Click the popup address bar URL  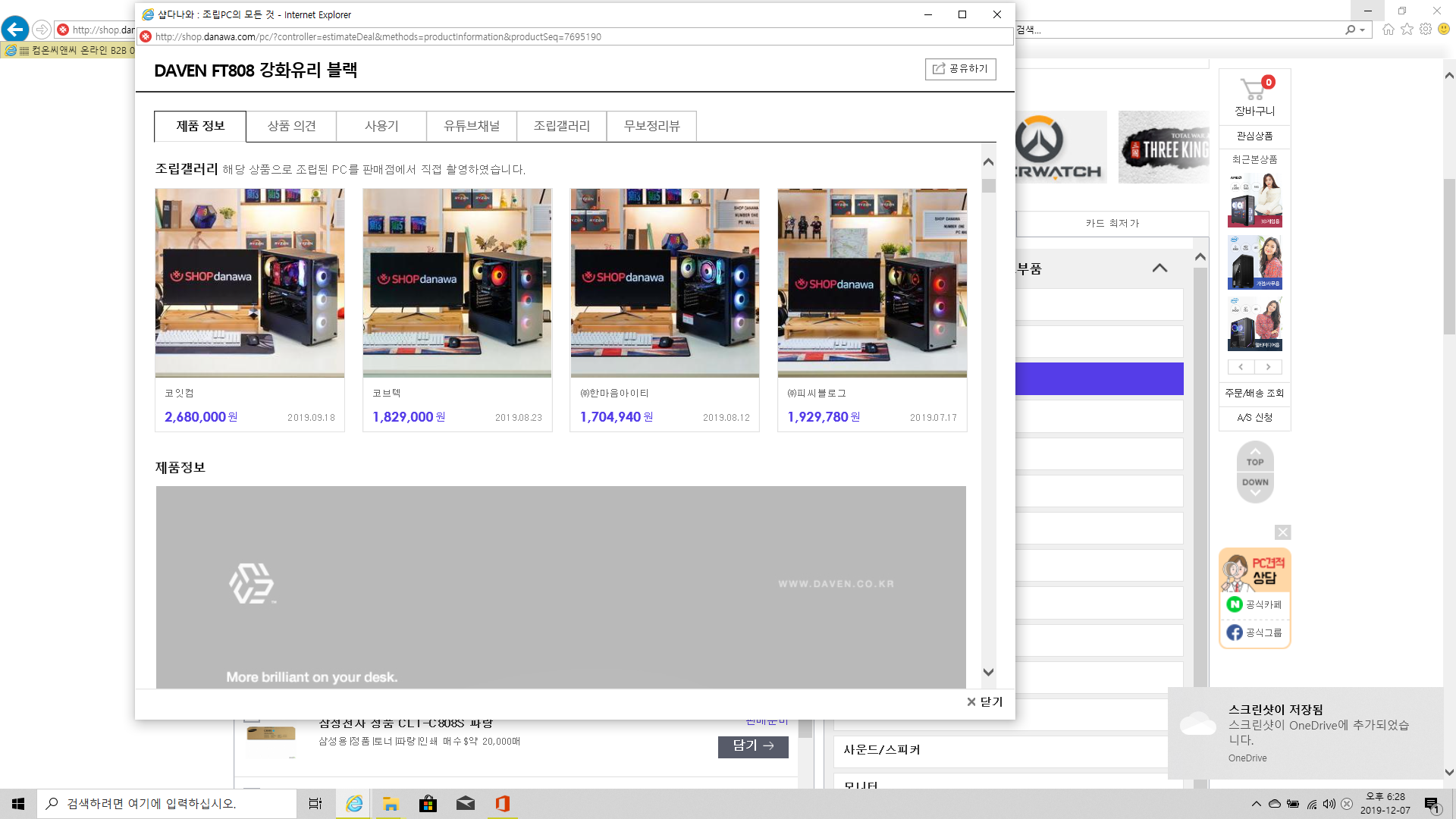click(x=378, y=36)
